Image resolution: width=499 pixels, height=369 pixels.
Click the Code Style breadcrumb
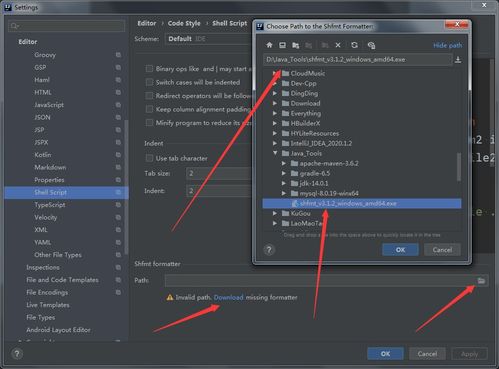click(x=184, y=23)
